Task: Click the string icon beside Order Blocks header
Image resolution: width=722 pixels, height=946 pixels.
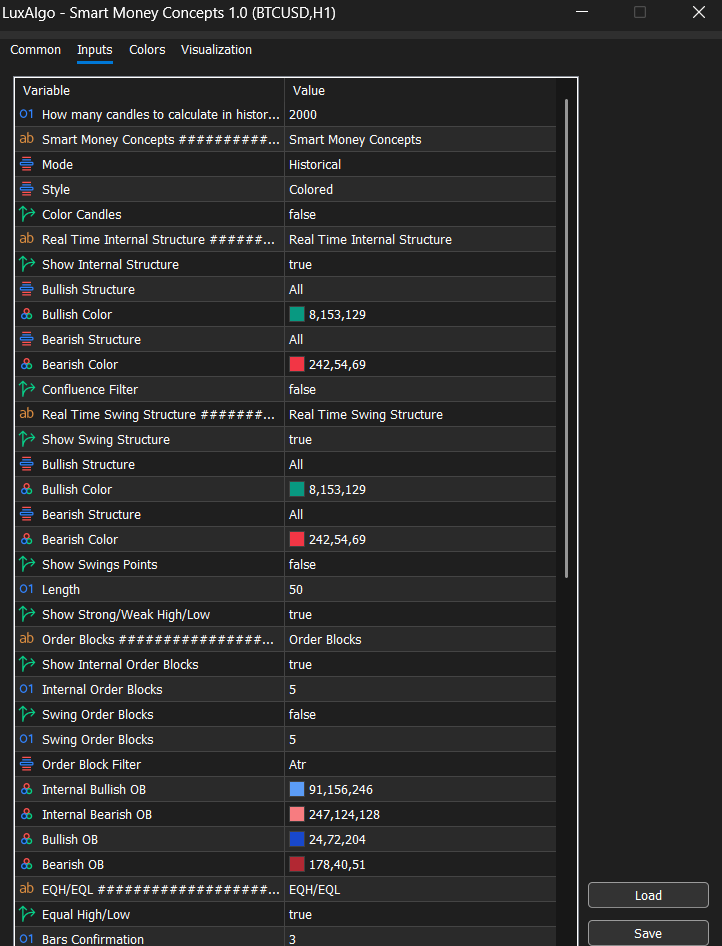Action: 27,639
